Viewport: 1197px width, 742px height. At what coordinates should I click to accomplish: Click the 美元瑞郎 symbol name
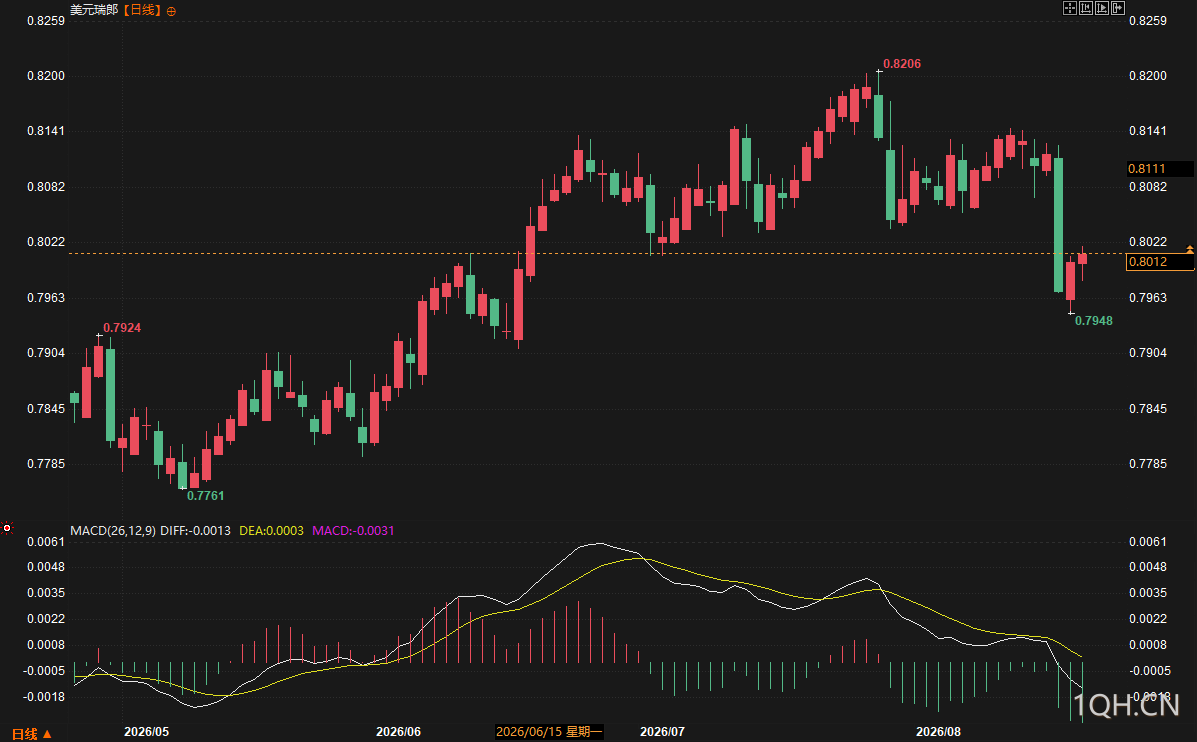click(x=94, y=10)
